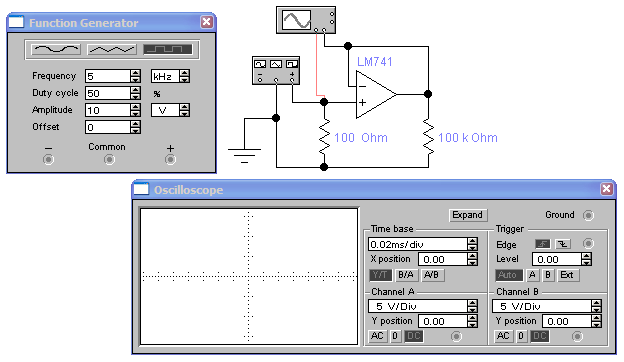Adjust Channel A Y position stepper

(472, 321)
